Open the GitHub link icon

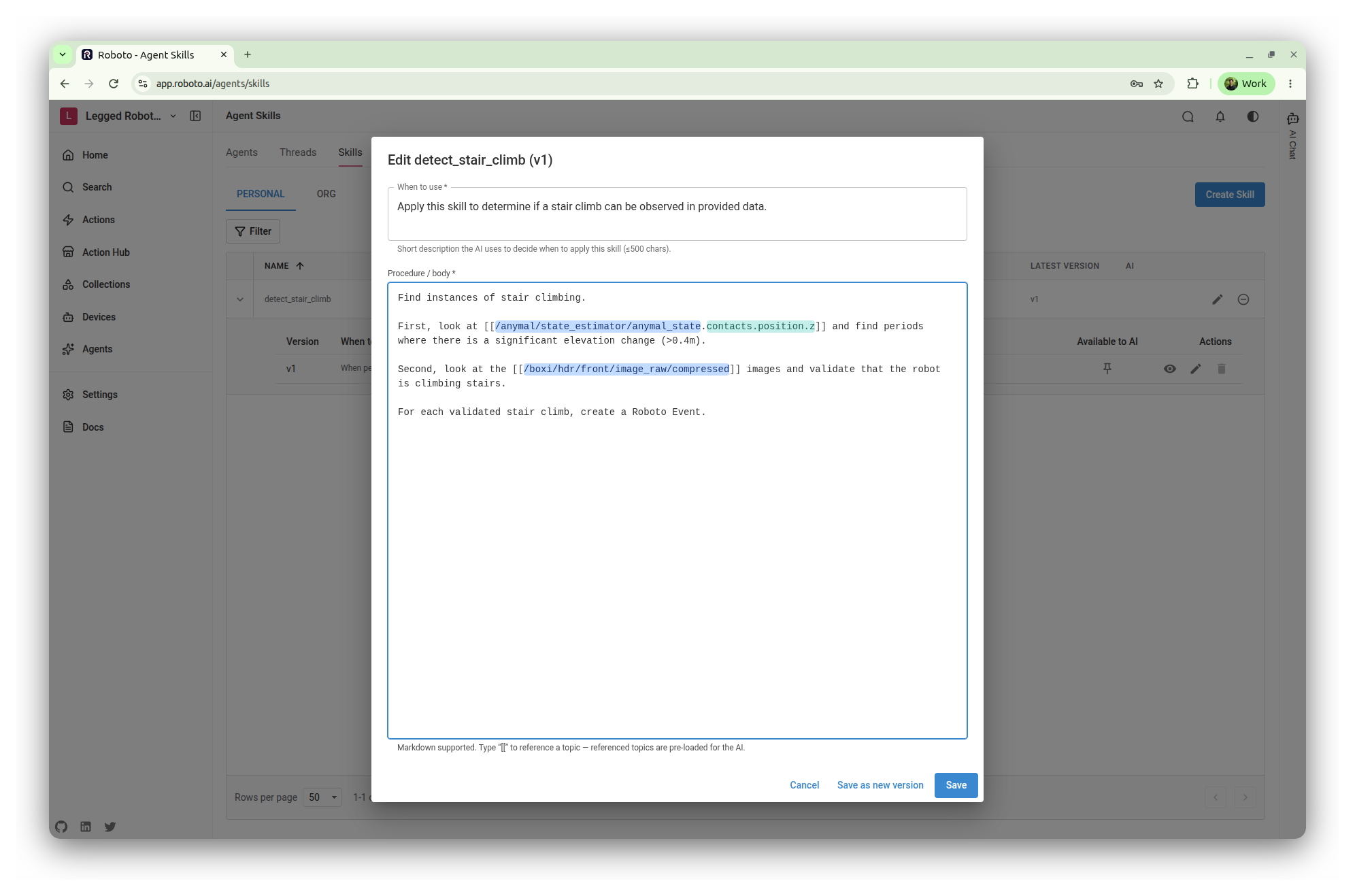[61, 827]
